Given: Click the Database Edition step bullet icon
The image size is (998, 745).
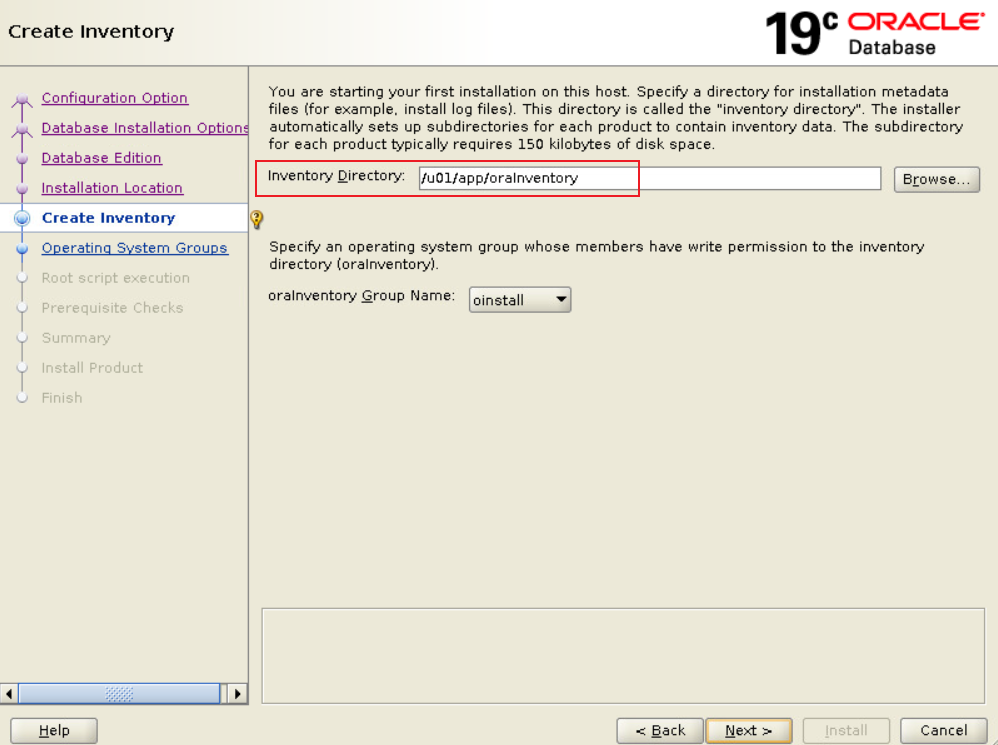Looking at the screenshot, I should (22, 158).
